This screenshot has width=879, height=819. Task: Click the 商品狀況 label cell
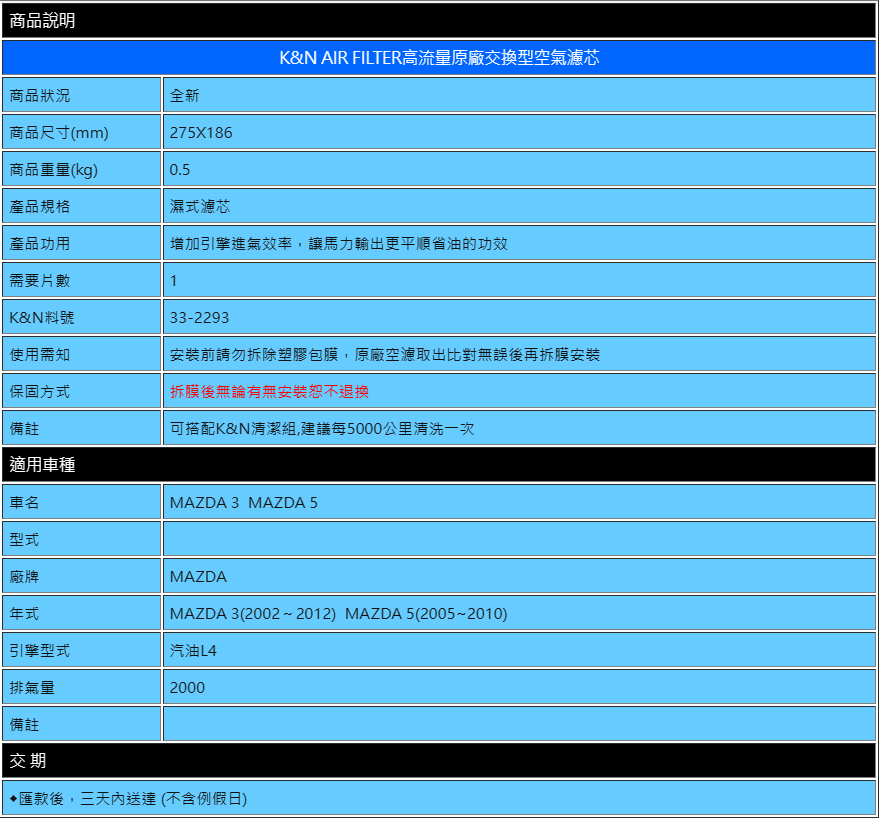point(82,95)
